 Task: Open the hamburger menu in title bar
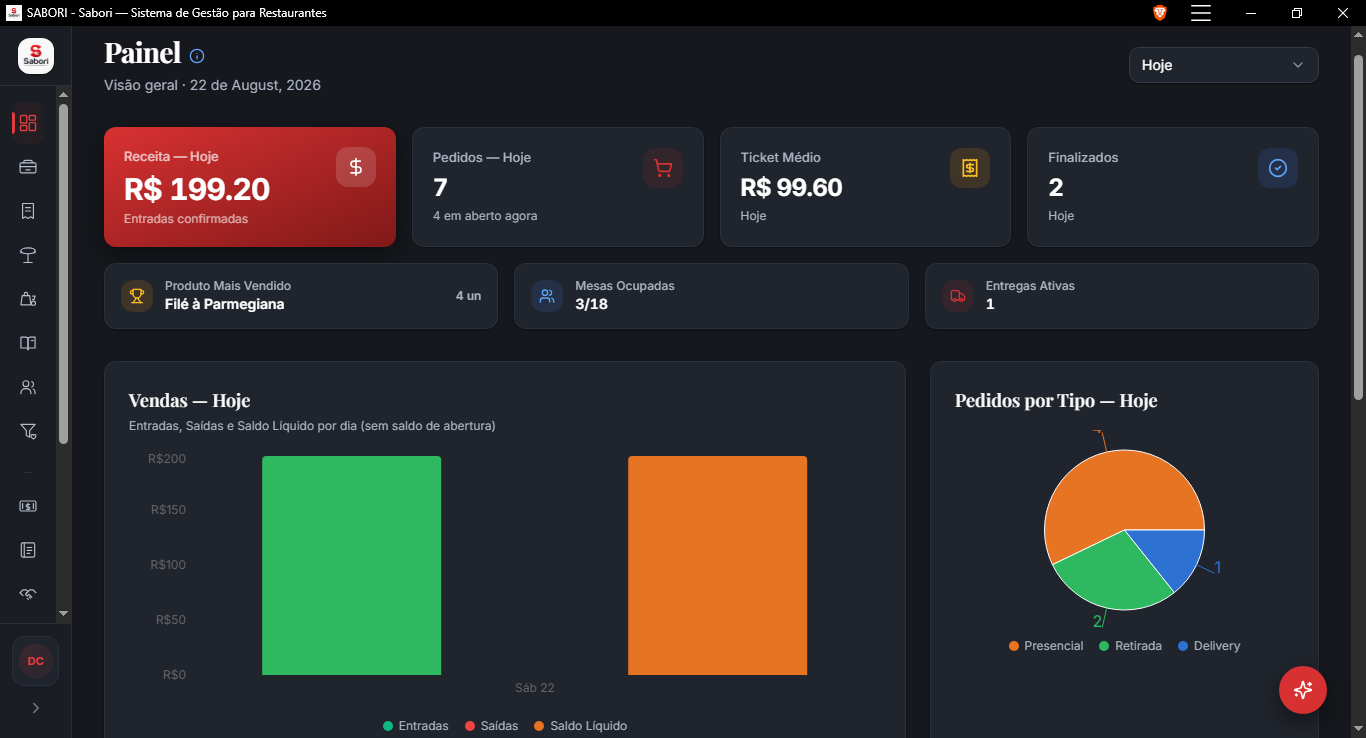(1201, 13)
